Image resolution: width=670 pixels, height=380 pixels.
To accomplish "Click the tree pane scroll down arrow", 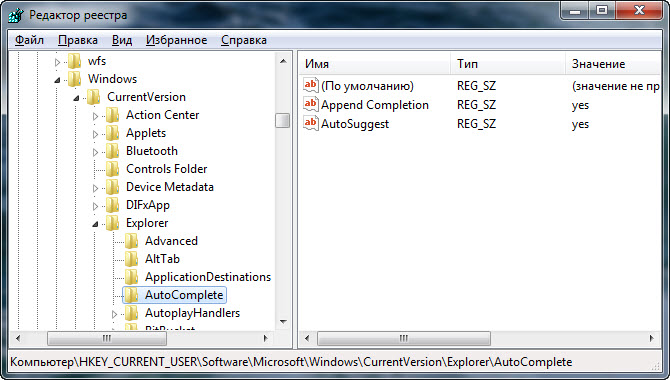I will coord(283,321).
